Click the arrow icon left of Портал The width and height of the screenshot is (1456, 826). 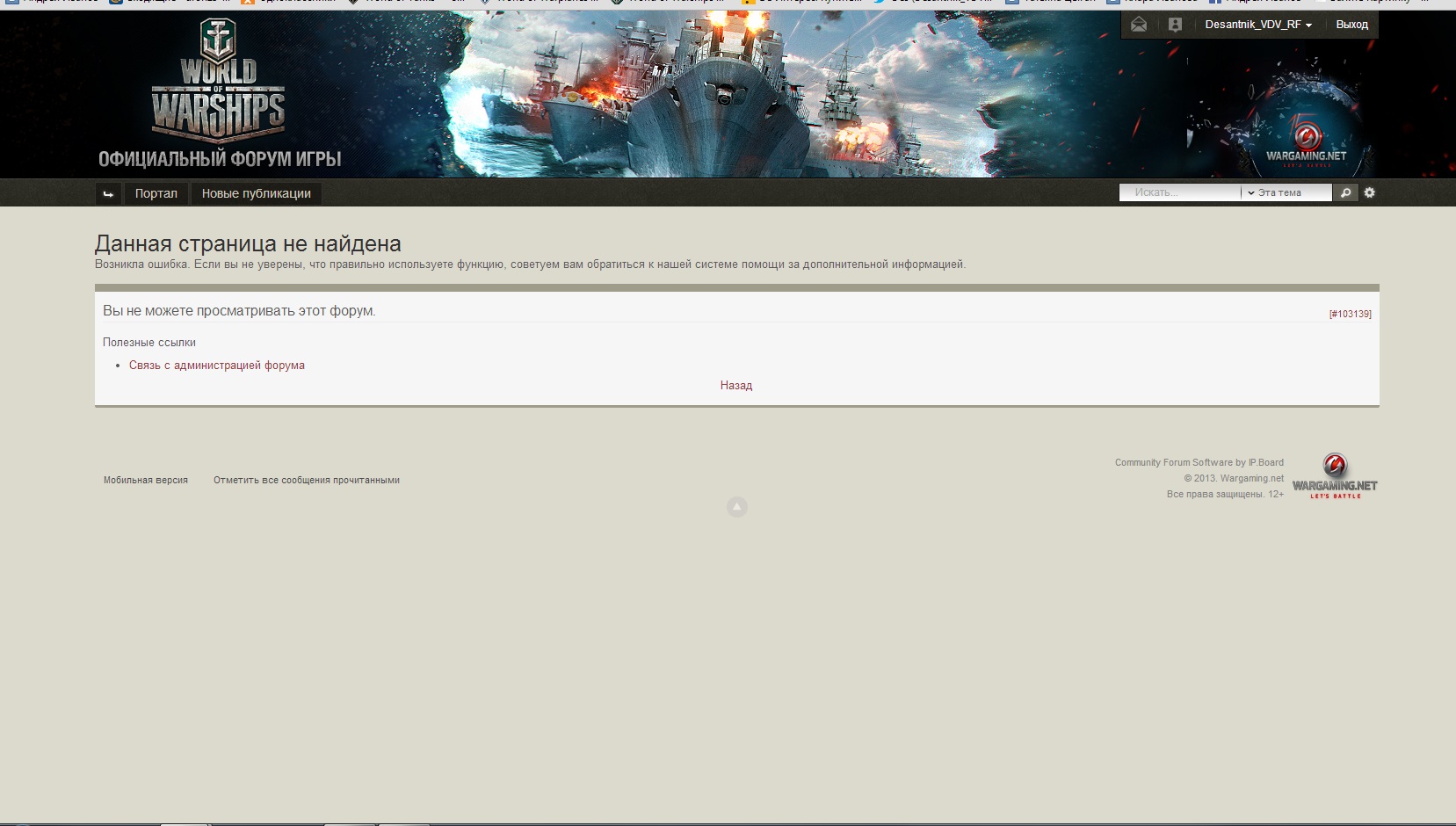tap(108, 193)
